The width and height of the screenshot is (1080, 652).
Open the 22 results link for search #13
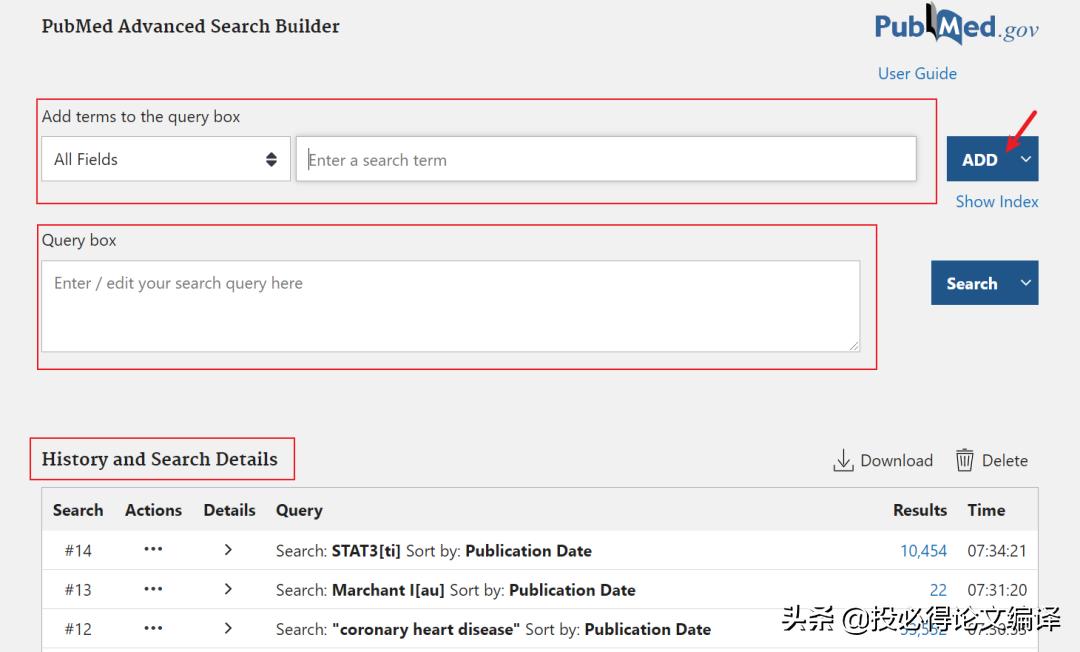click(x=937, y=590)
